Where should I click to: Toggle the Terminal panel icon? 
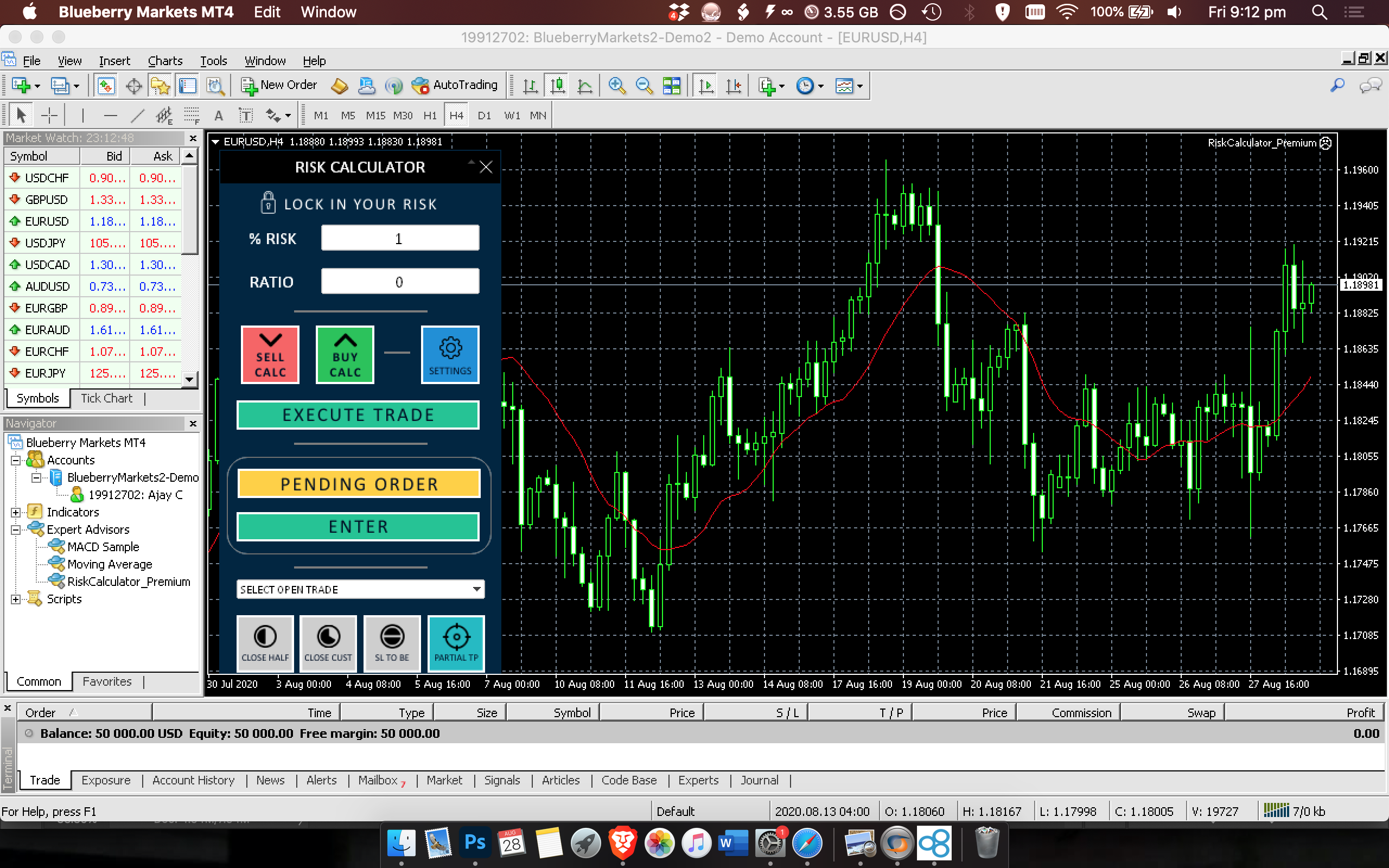[x=188, y=86]
